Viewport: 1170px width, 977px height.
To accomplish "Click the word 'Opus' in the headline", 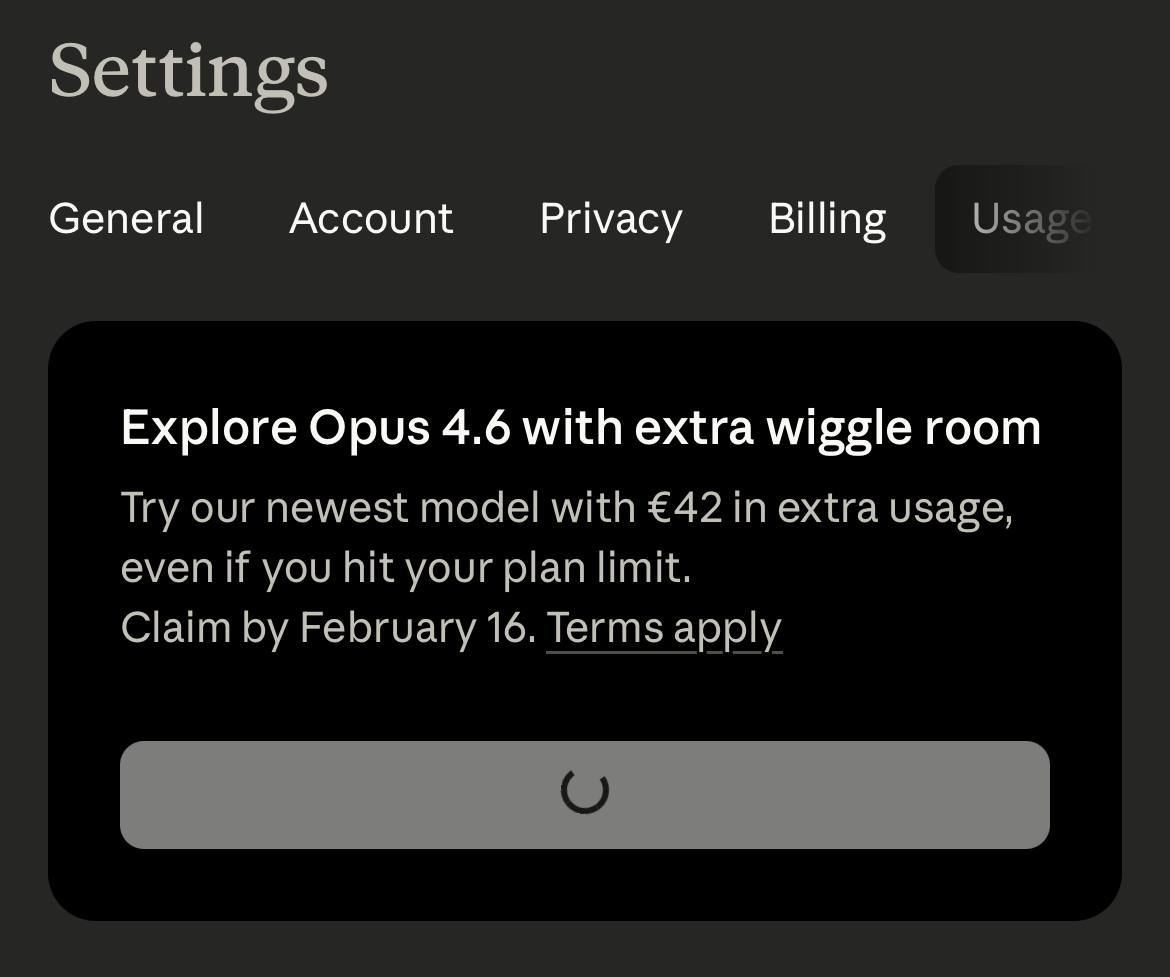I will click(x=369, y=428).
